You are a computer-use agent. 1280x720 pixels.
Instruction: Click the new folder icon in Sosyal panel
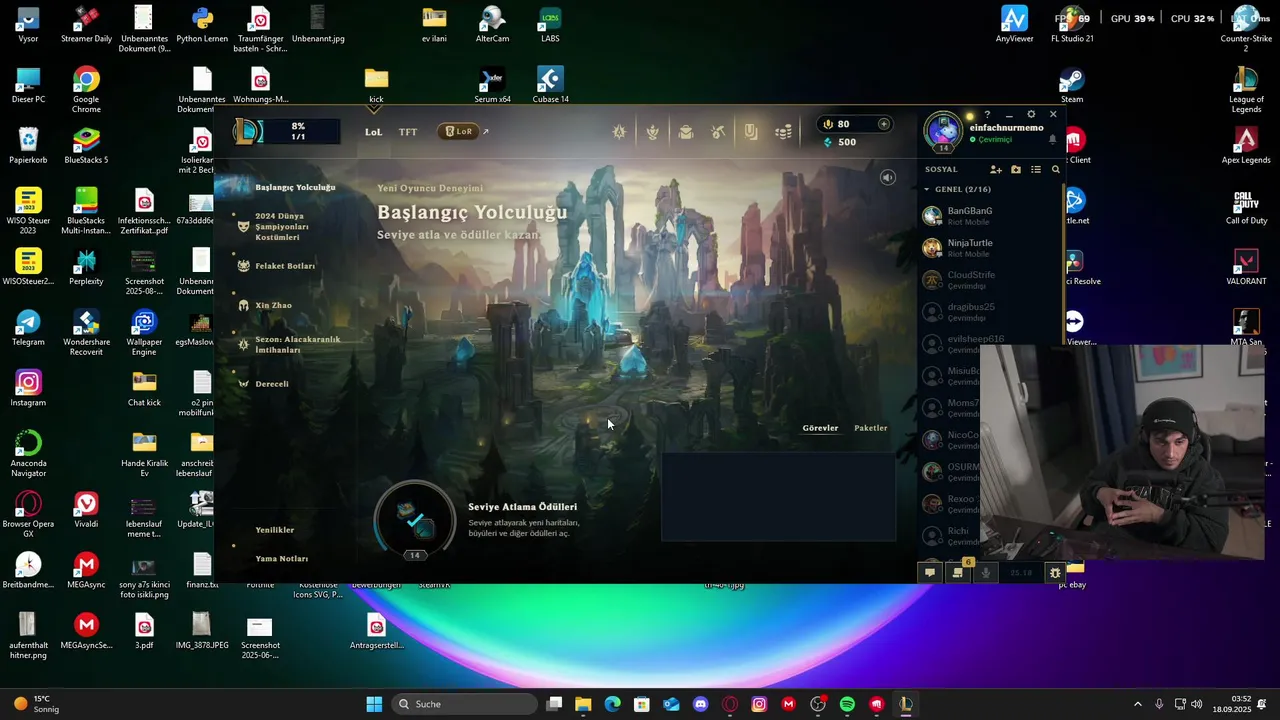1016,170
